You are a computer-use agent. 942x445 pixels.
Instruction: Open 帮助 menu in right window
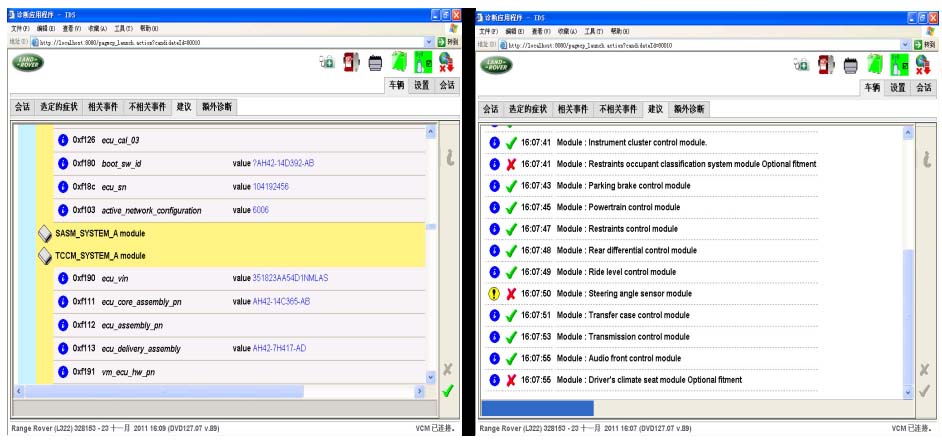[x=619, y=31]
